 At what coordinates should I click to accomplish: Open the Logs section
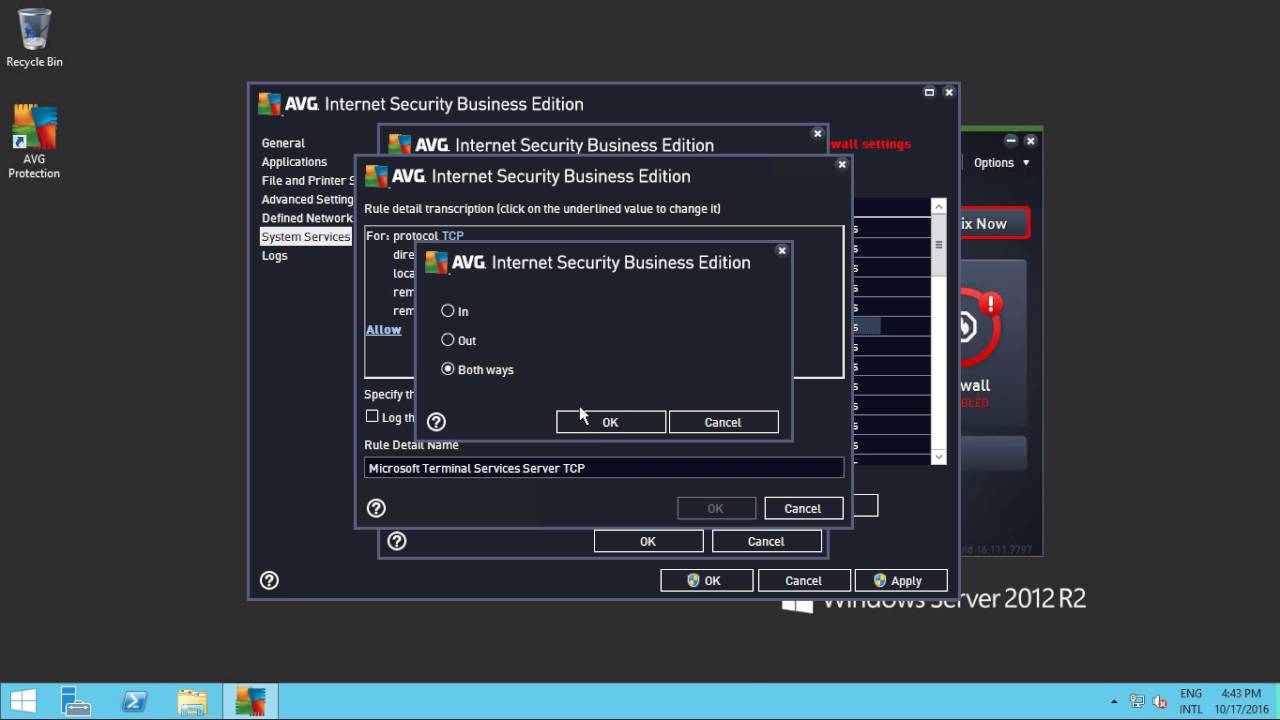[x=274, y=256]
